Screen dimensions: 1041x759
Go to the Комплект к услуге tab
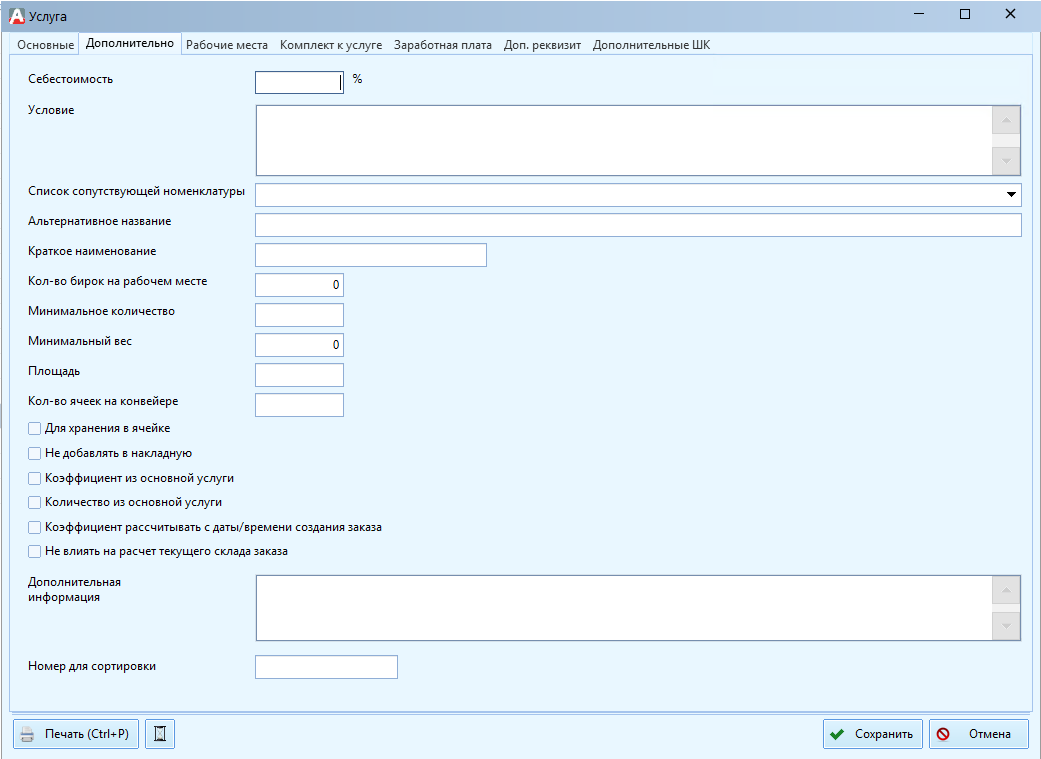(331, 44)
